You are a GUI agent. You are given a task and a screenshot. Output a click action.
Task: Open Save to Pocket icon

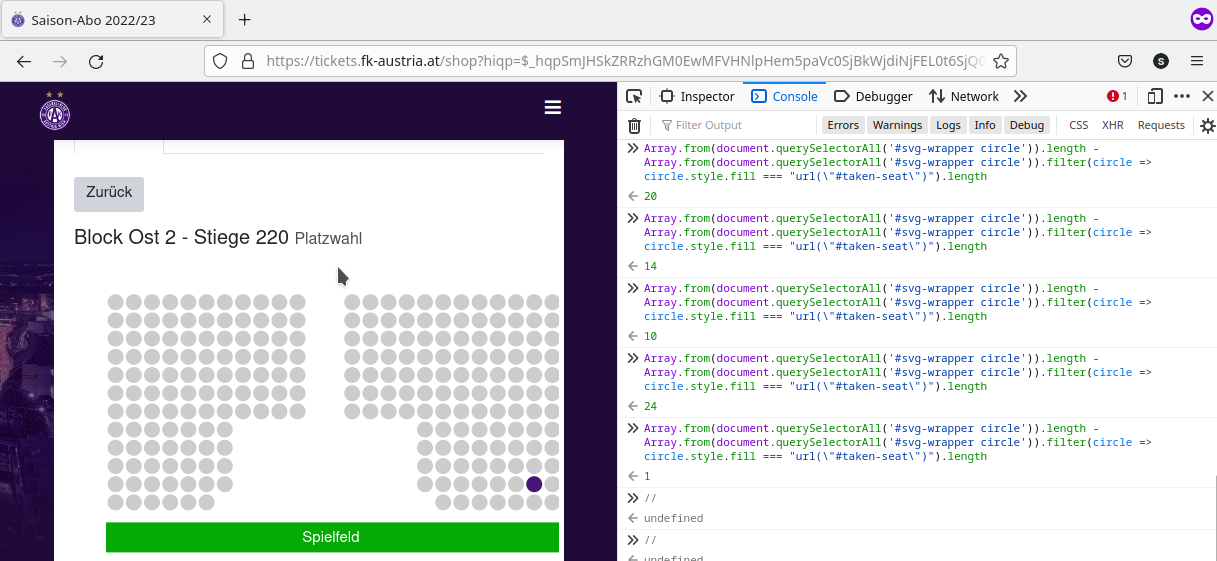click(1125, 61)
